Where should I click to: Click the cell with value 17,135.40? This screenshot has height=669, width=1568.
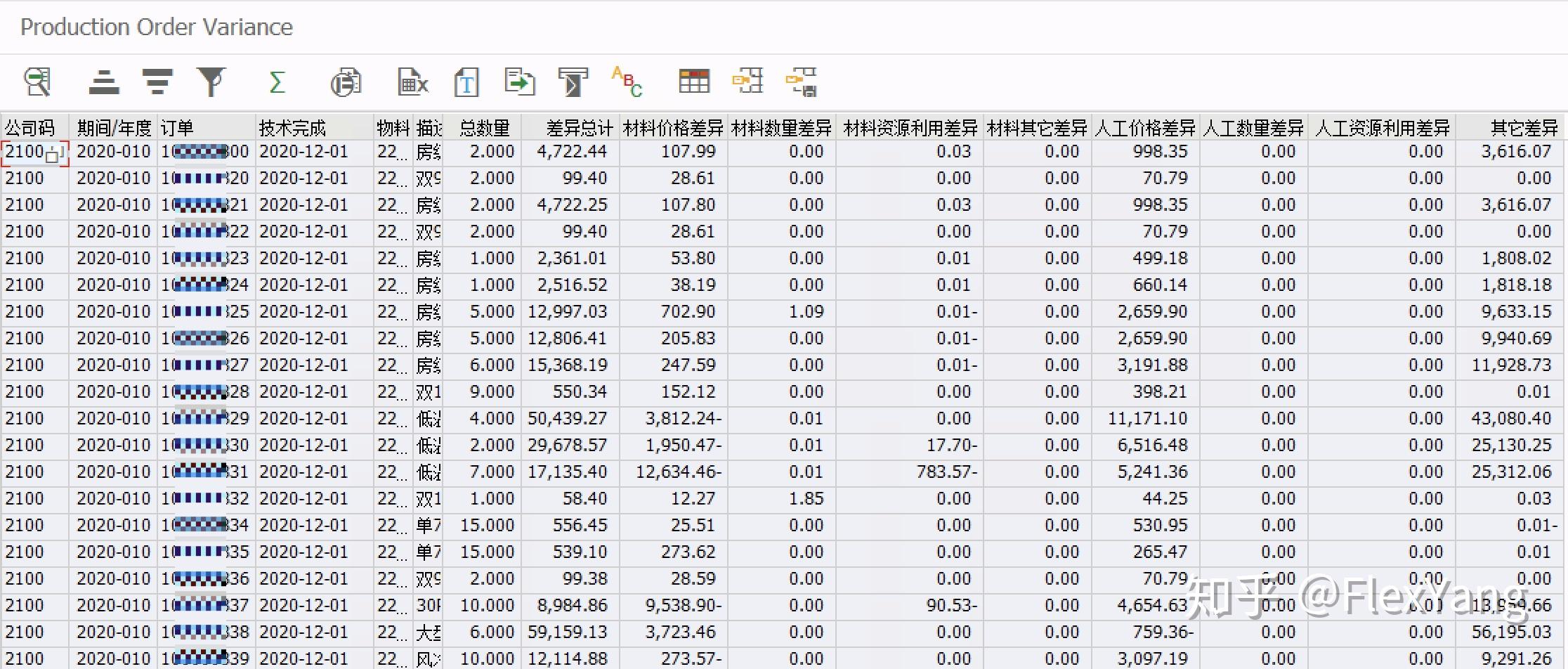coord(570,472)
